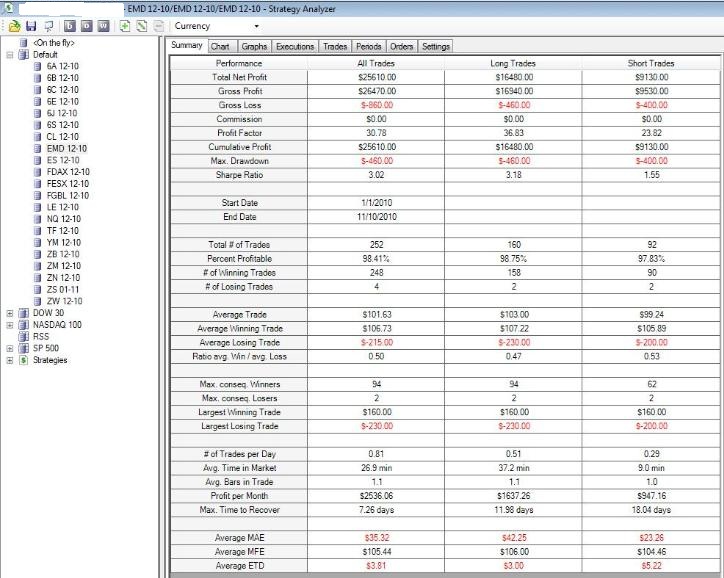
Task: Select instrument FESX 12-10
Action: (x=68, y=184)
